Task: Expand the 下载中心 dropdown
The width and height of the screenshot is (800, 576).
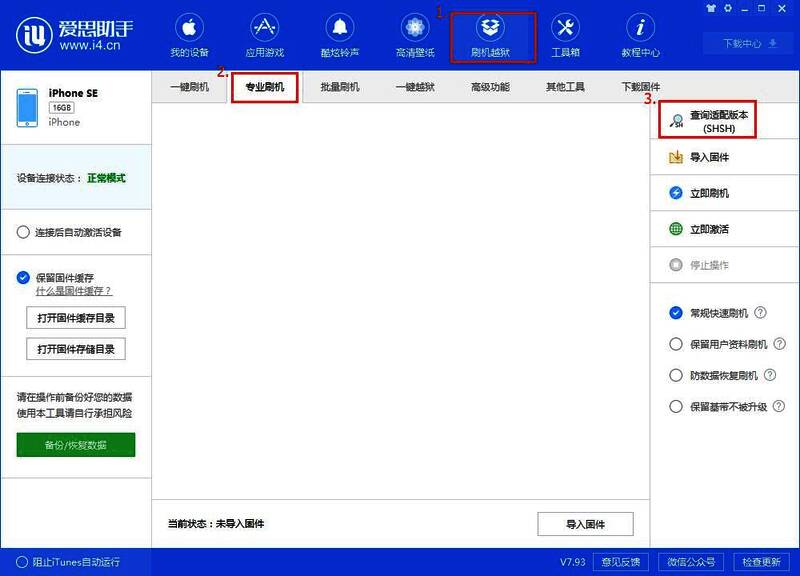Action: [x=748, y=43]
